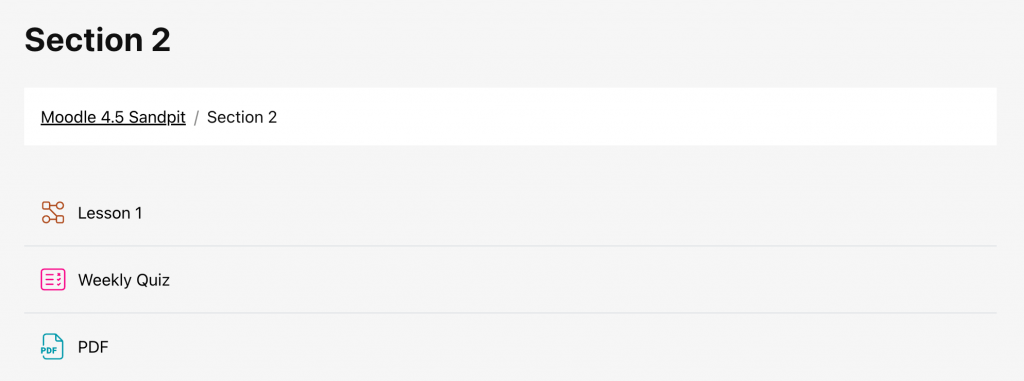Click the number 1 in Lesson 1
Screen dimensions: 1024x381
point(138,213)
